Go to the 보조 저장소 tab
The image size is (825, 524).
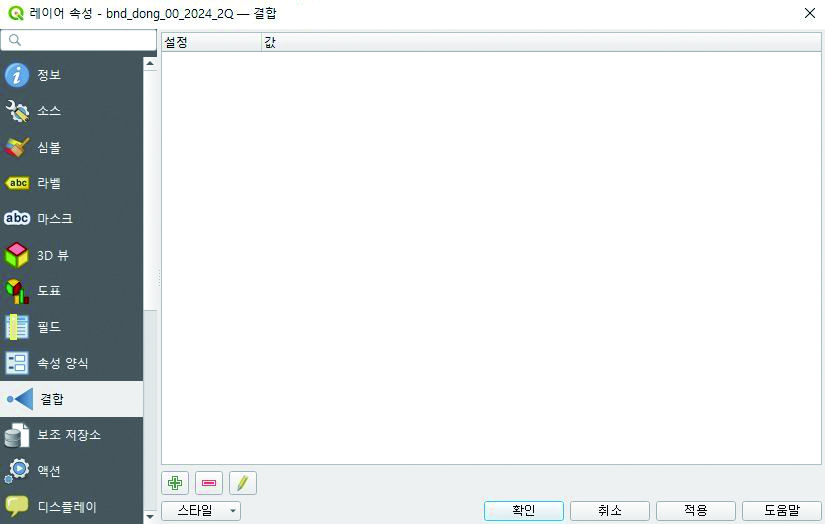[x=68, y=435]
